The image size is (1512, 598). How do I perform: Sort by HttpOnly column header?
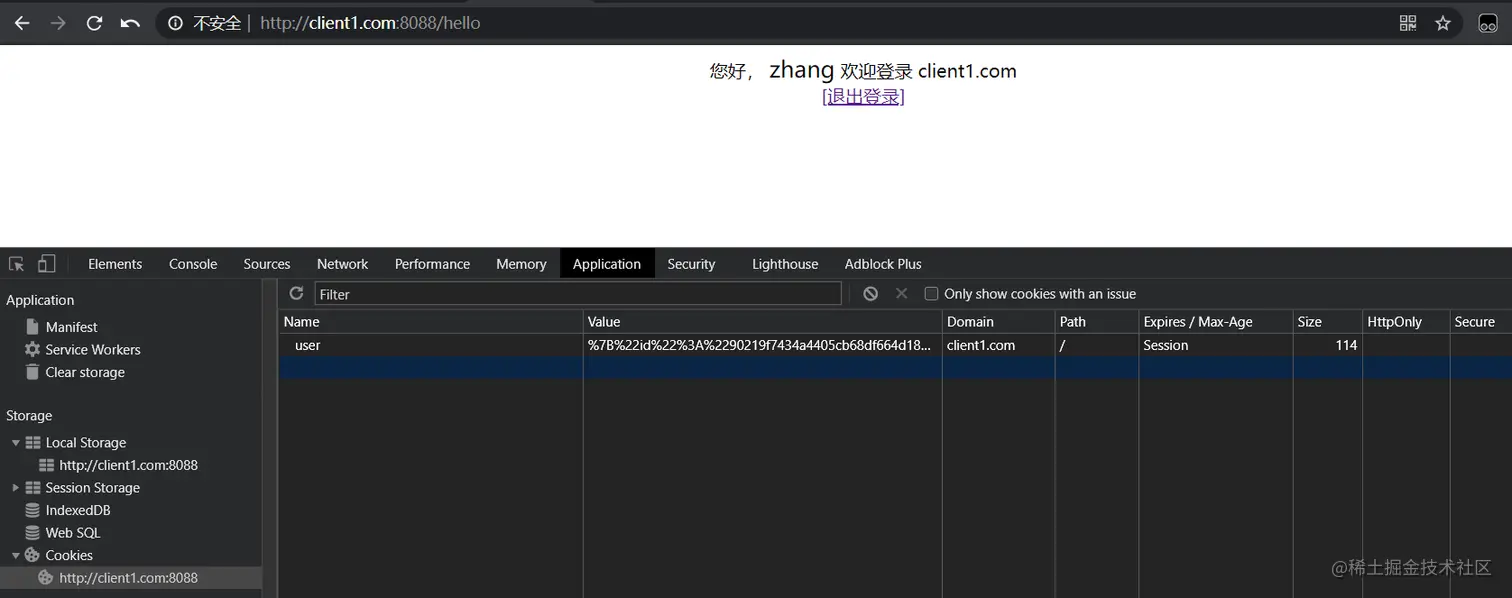1405,322
